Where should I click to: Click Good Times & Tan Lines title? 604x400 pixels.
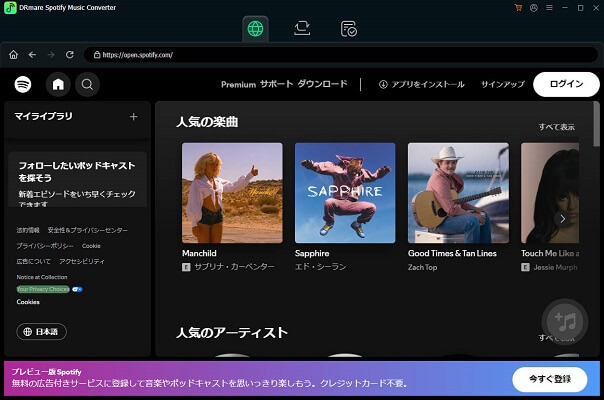452,253
